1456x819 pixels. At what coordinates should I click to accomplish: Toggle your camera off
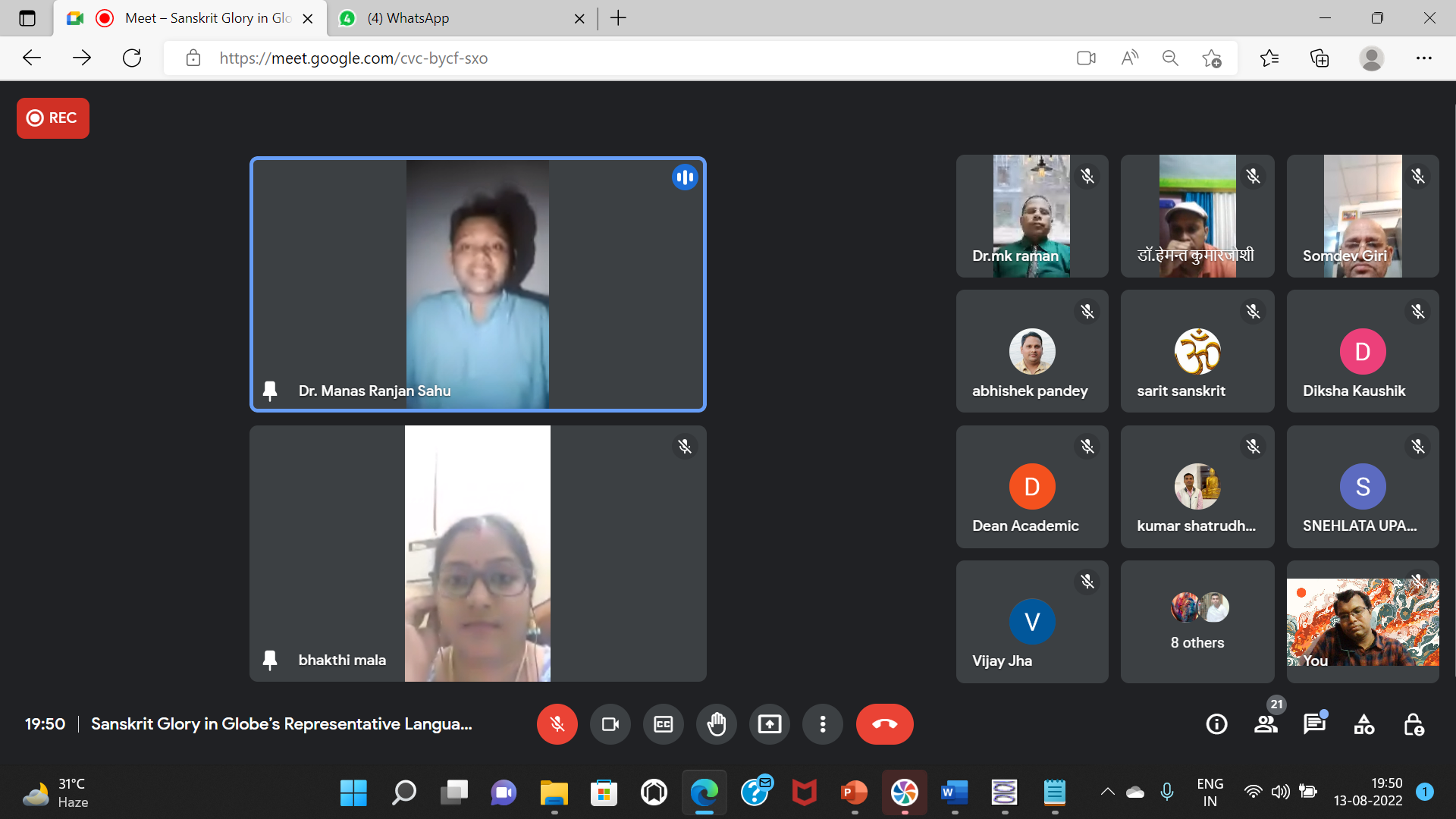tap(610, 724)
